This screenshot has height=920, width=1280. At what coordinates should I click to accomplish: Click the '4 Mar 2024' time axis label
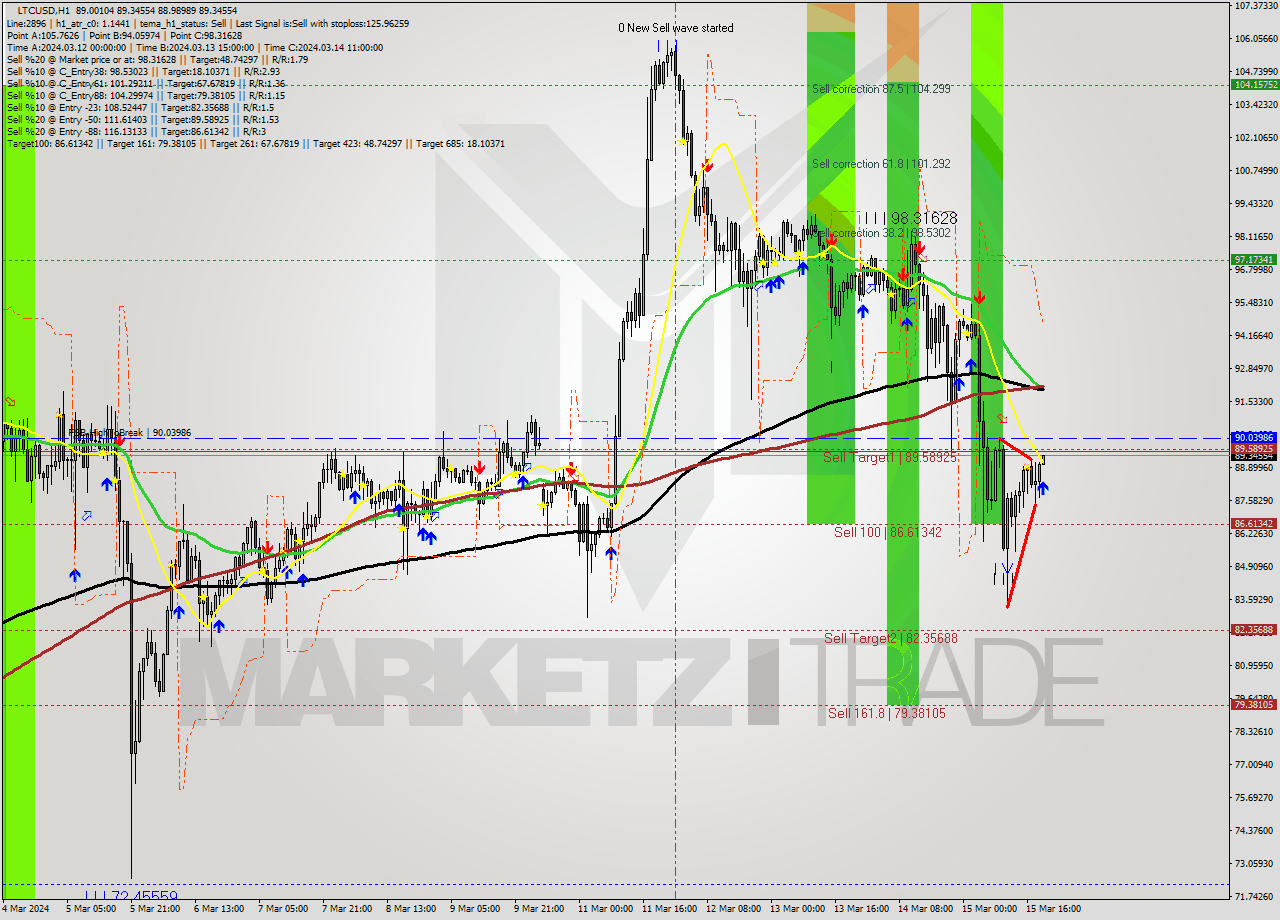pos(26,909)
